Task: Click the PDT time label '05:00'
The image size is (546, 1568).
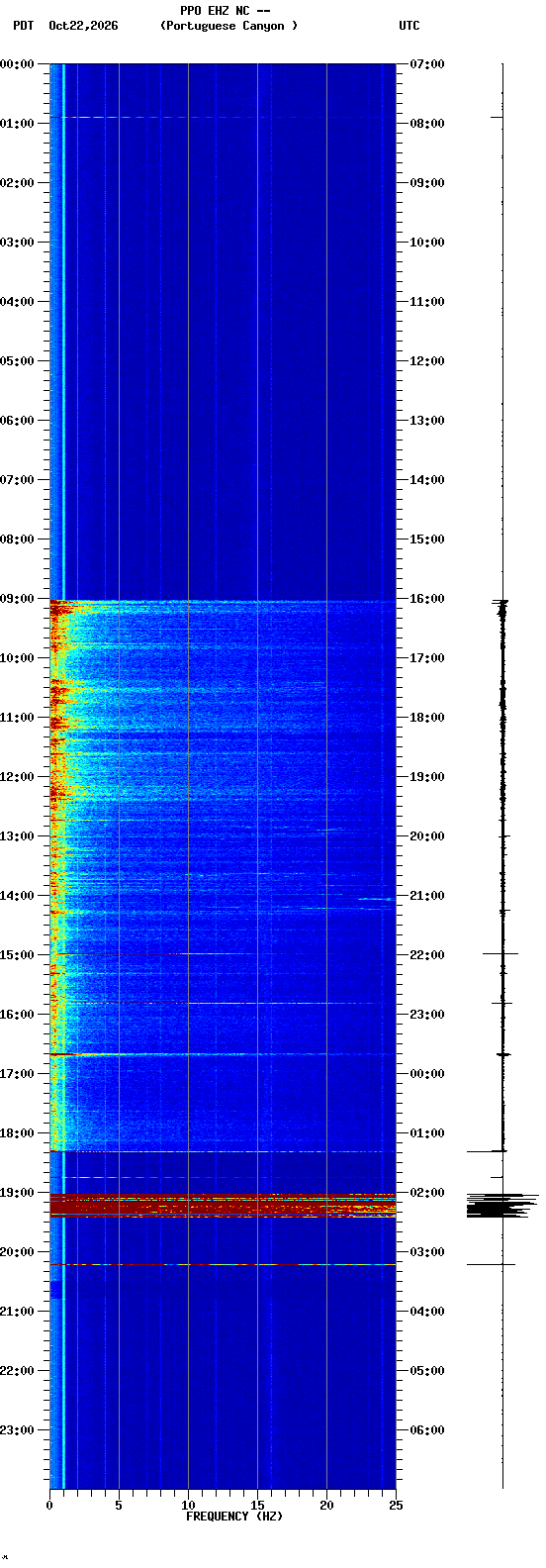Action: (x=17, y=361)
